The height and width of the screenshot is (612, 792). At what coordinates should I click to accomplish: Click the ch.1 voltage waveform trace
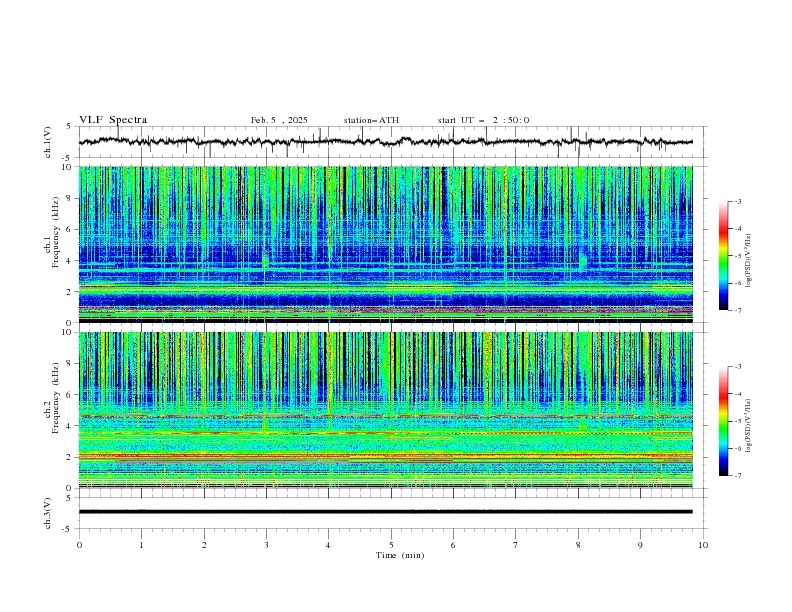point(385,142)
